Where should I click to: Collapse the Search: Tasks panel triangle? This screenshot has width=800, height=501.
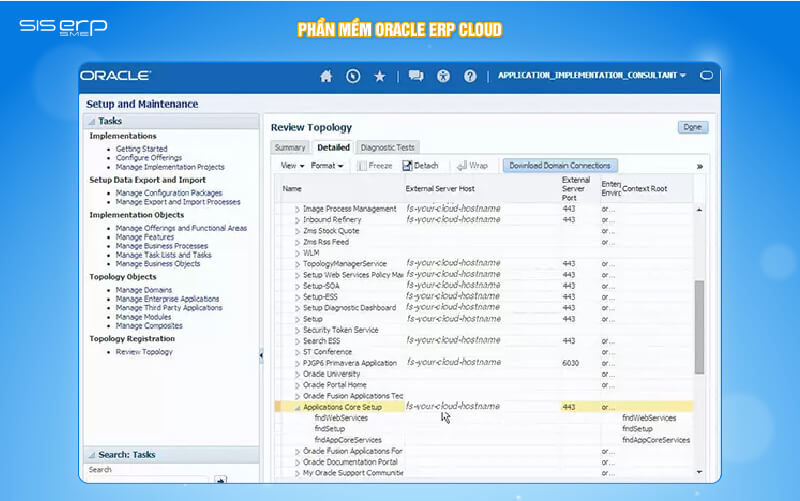tap(92, 455)
